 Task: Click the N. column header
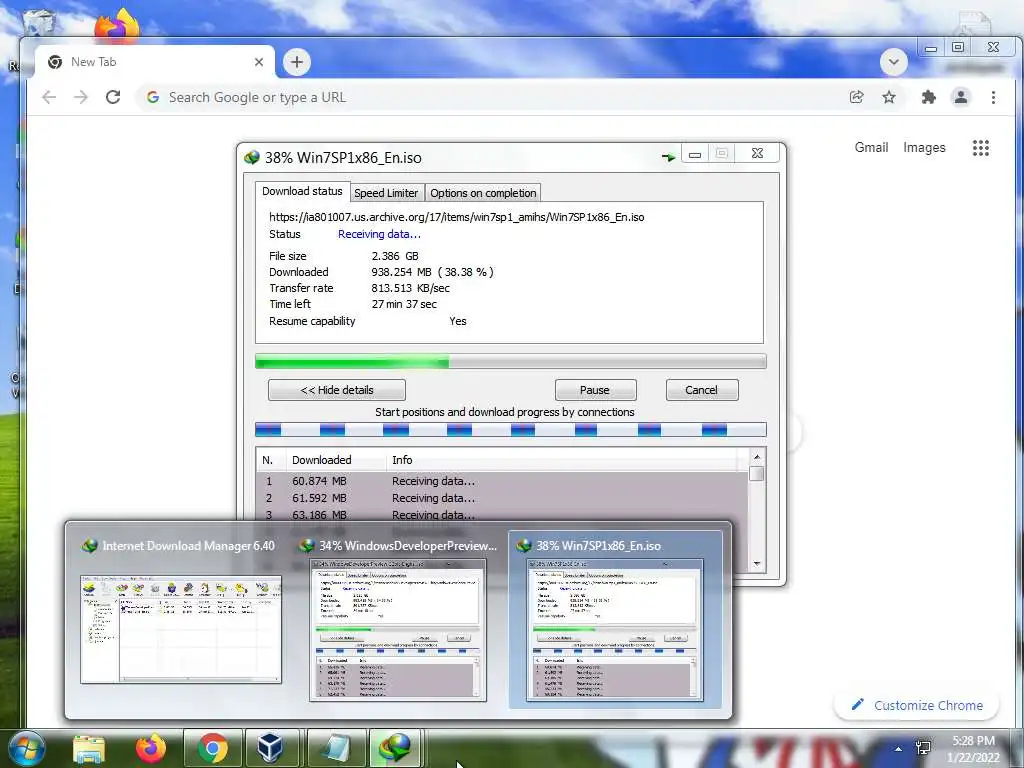pos(271,460)
